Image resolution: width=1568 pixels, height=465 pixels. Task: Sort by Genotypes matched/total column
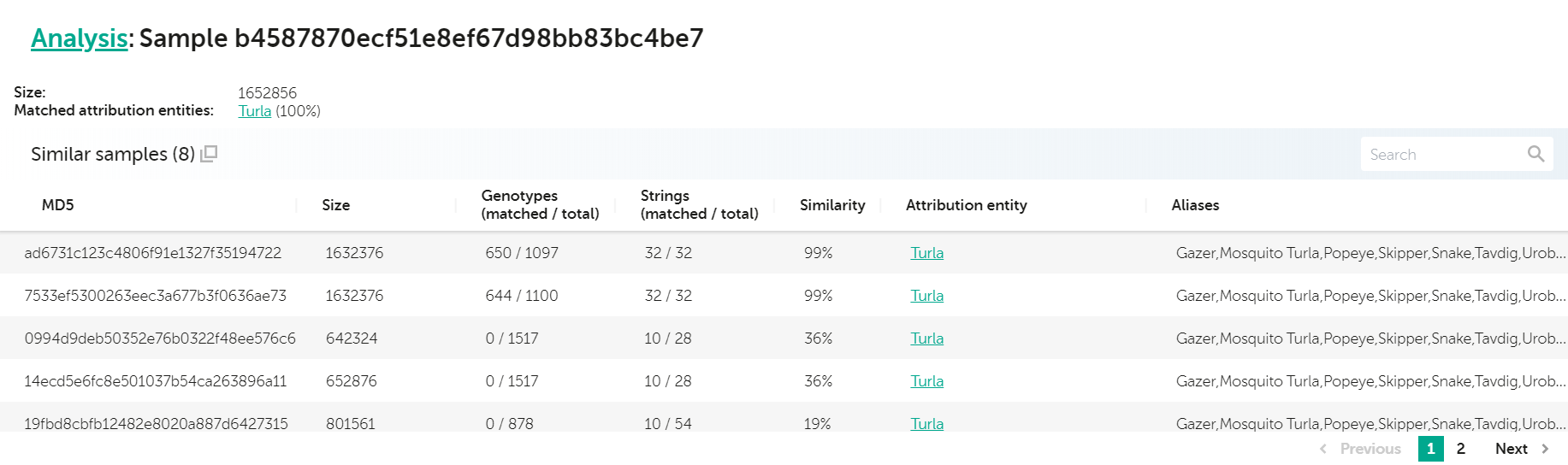[x=540, y=205]
